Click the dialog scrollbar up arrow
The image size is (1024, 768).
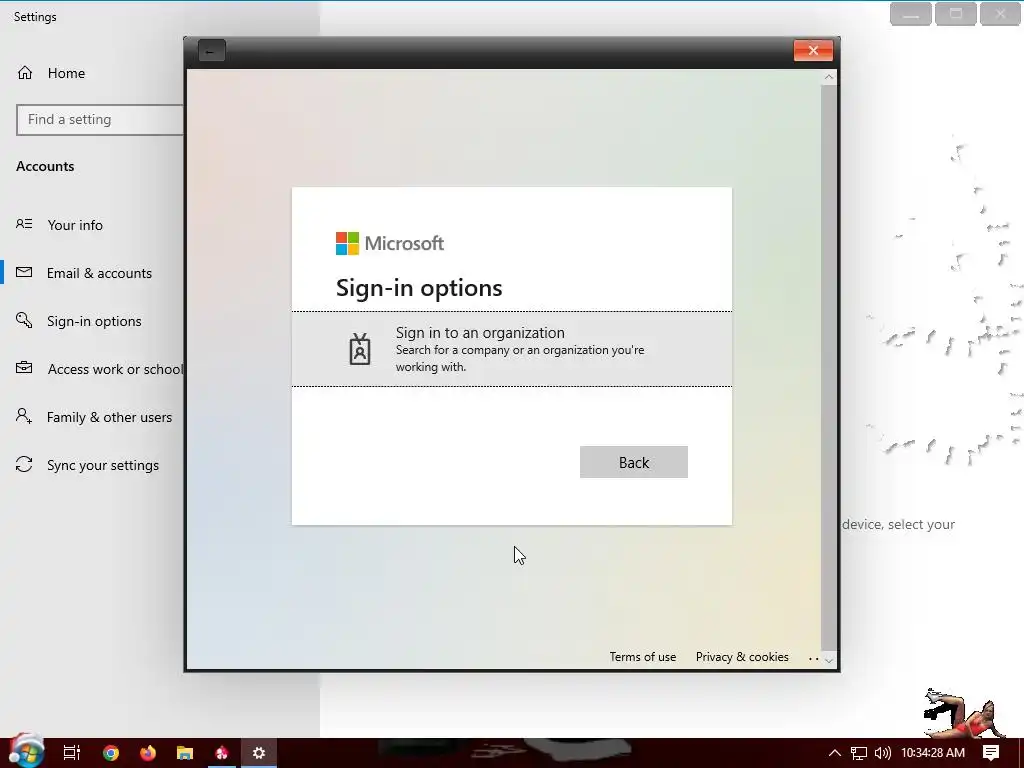click(x=829, y=77)
